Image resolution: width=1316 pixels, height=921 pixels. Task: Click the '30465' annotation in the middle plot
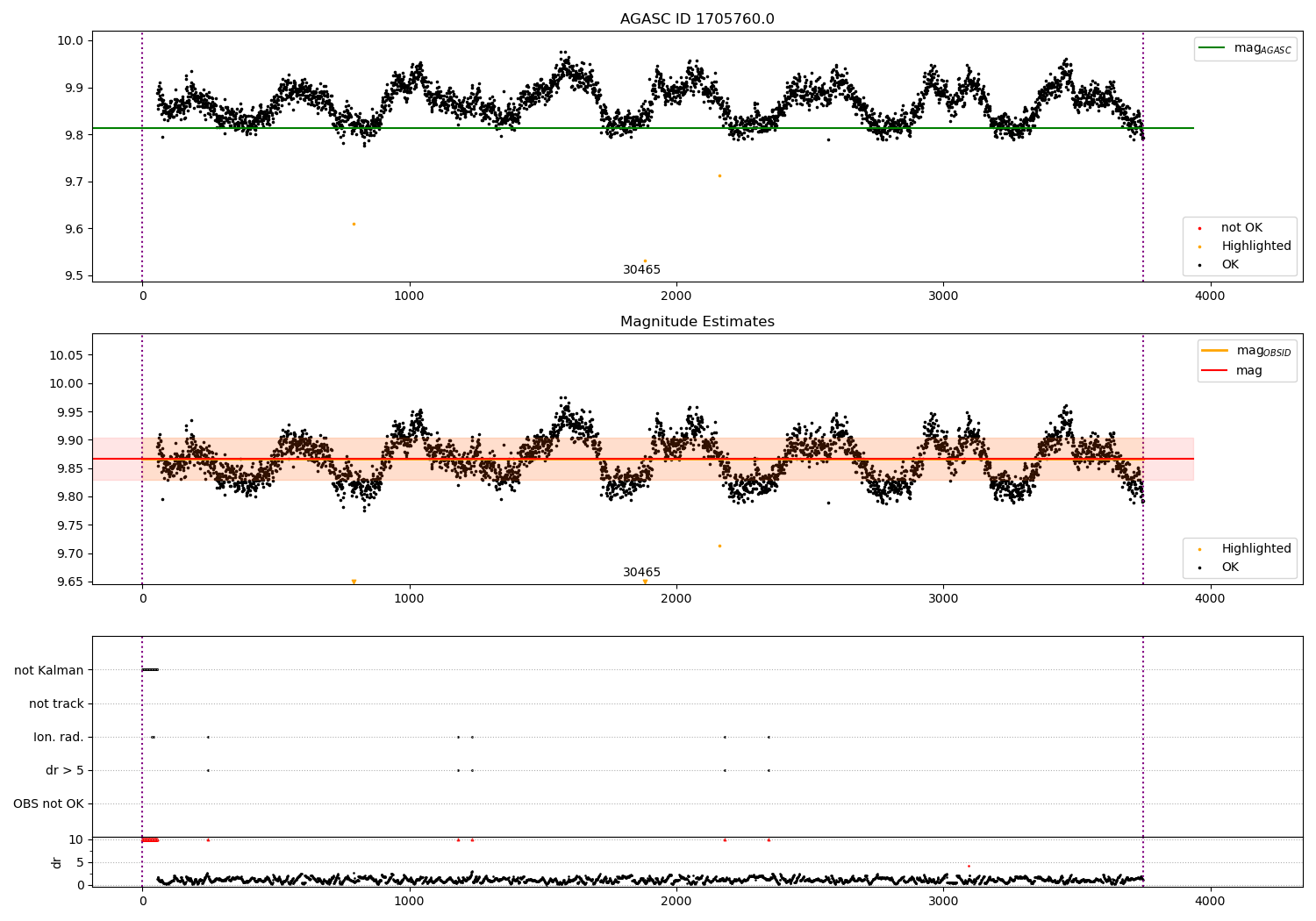641,573
